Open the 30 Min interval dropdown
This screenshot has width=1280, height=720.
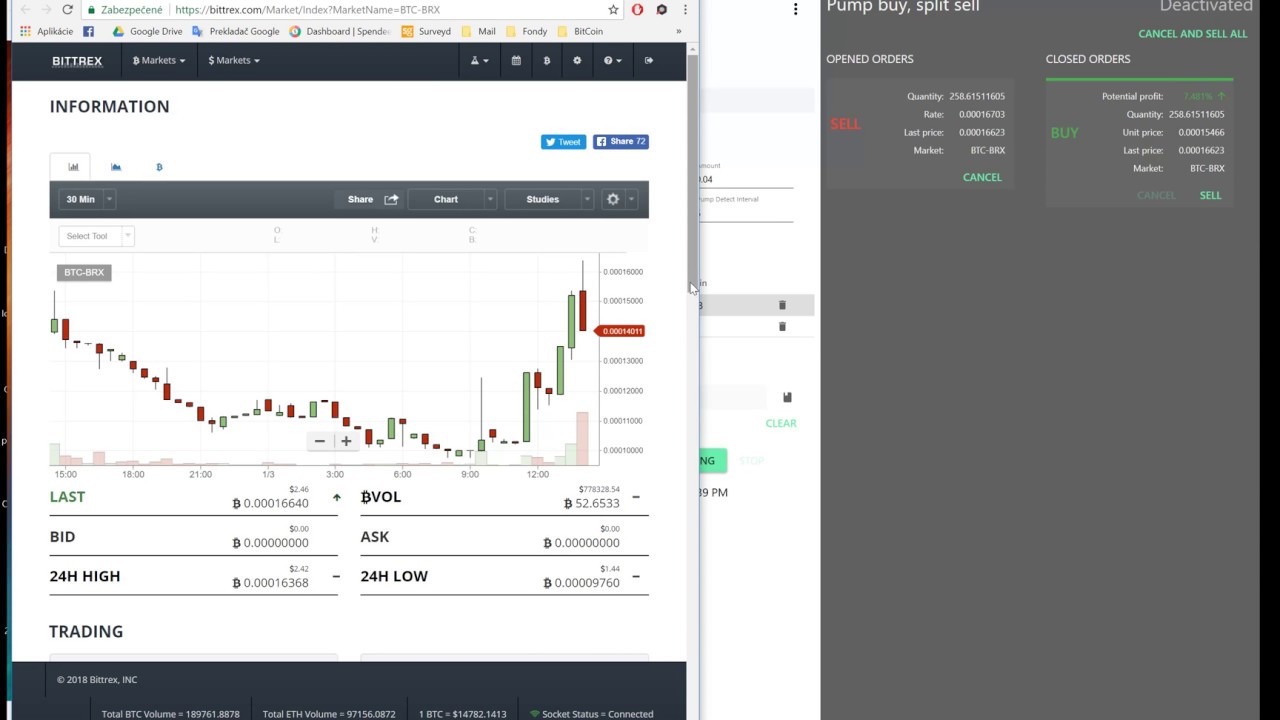point(88,199)
